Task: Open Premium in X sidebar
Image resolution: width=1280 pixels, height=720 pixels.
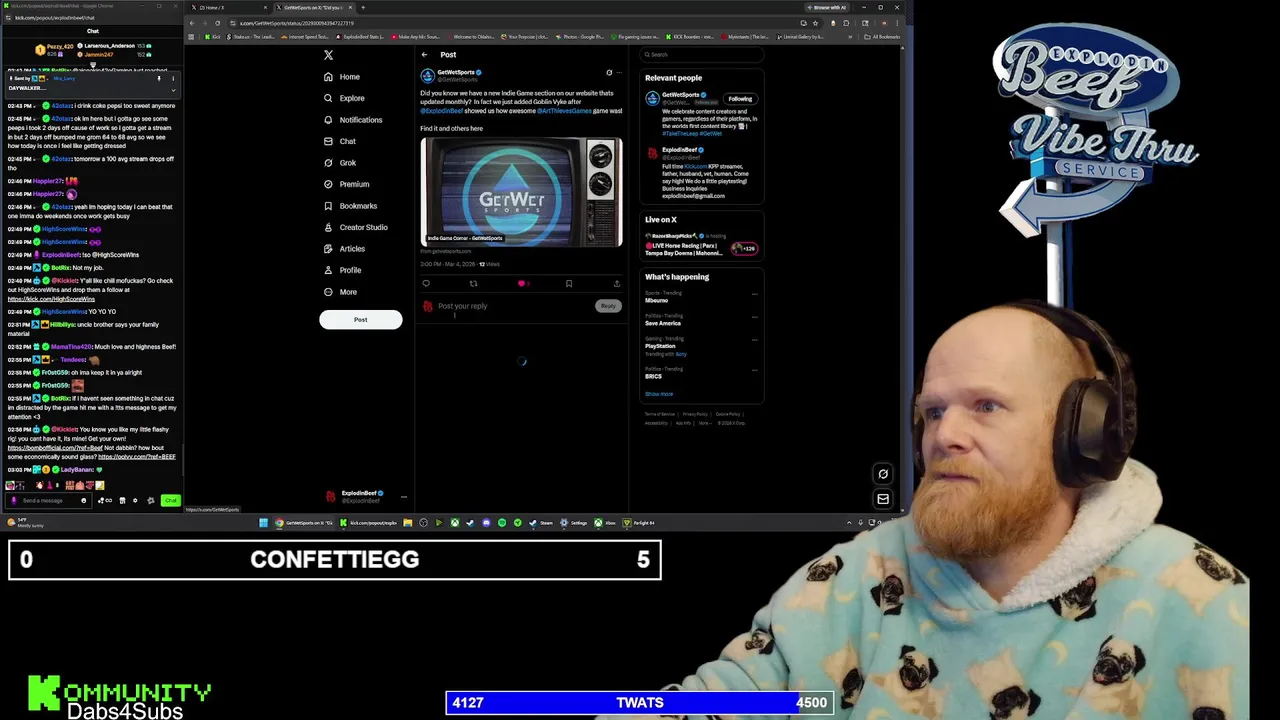Action: [346, 184]
